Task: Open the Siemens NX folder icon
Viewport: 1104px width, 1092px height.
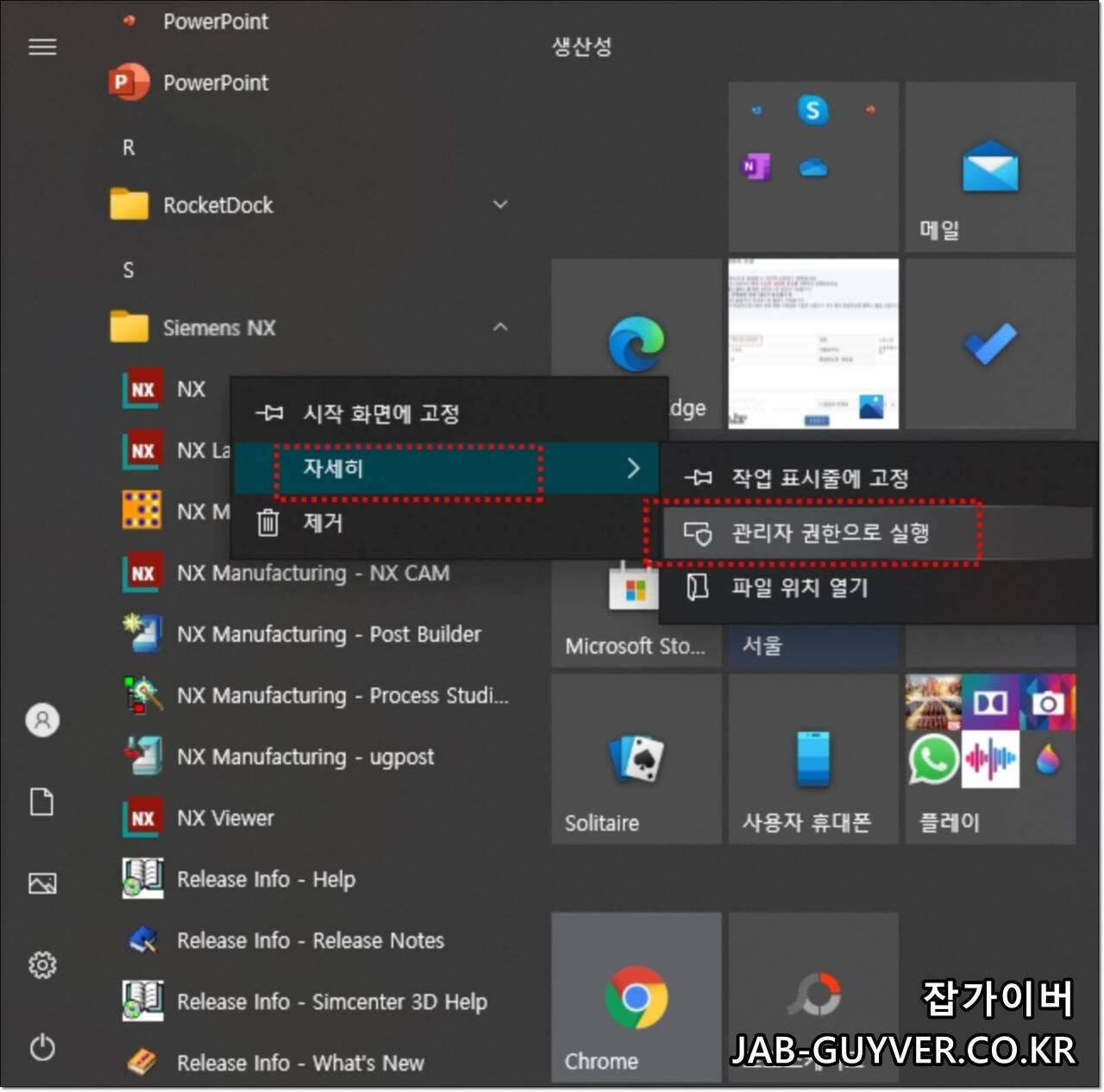Action: (129, 327)
